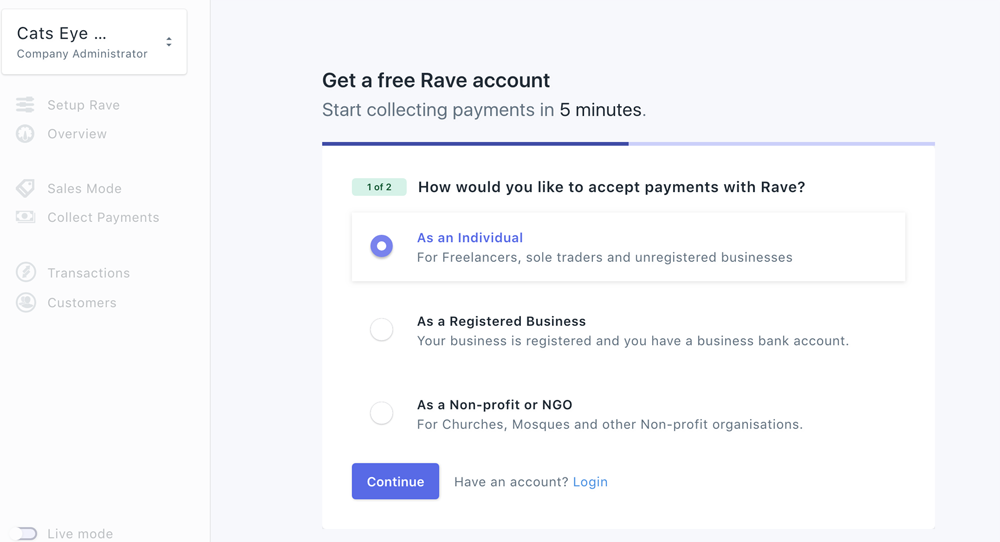Select As a Registered Business radio button

click(x=381, y=330)
